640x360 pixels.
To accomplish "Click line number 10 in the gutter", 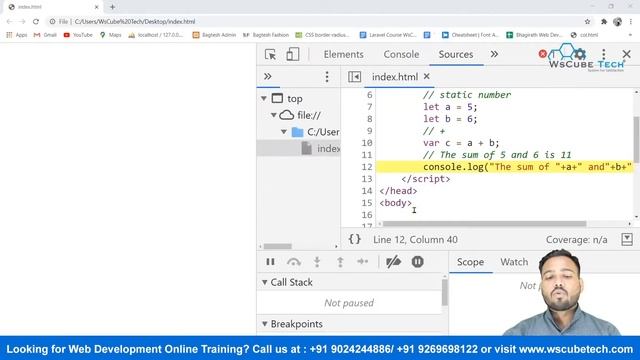I will [x=367, y=143].
